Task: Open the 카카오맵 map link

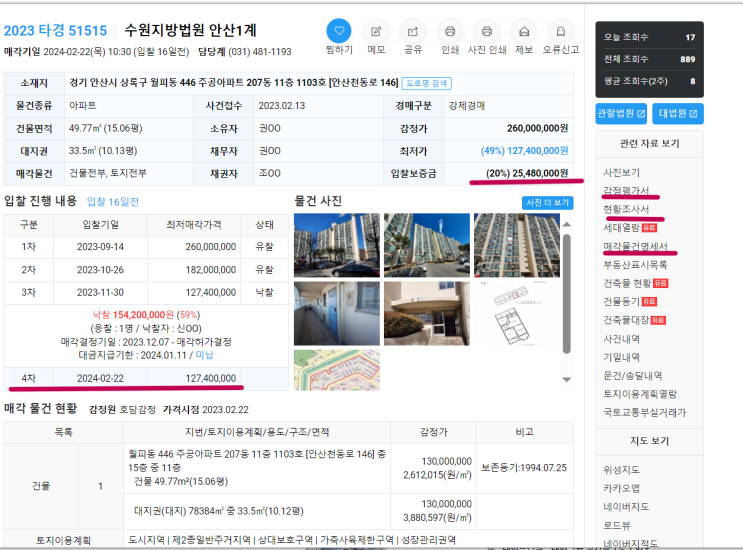Action: coord(621,488)
